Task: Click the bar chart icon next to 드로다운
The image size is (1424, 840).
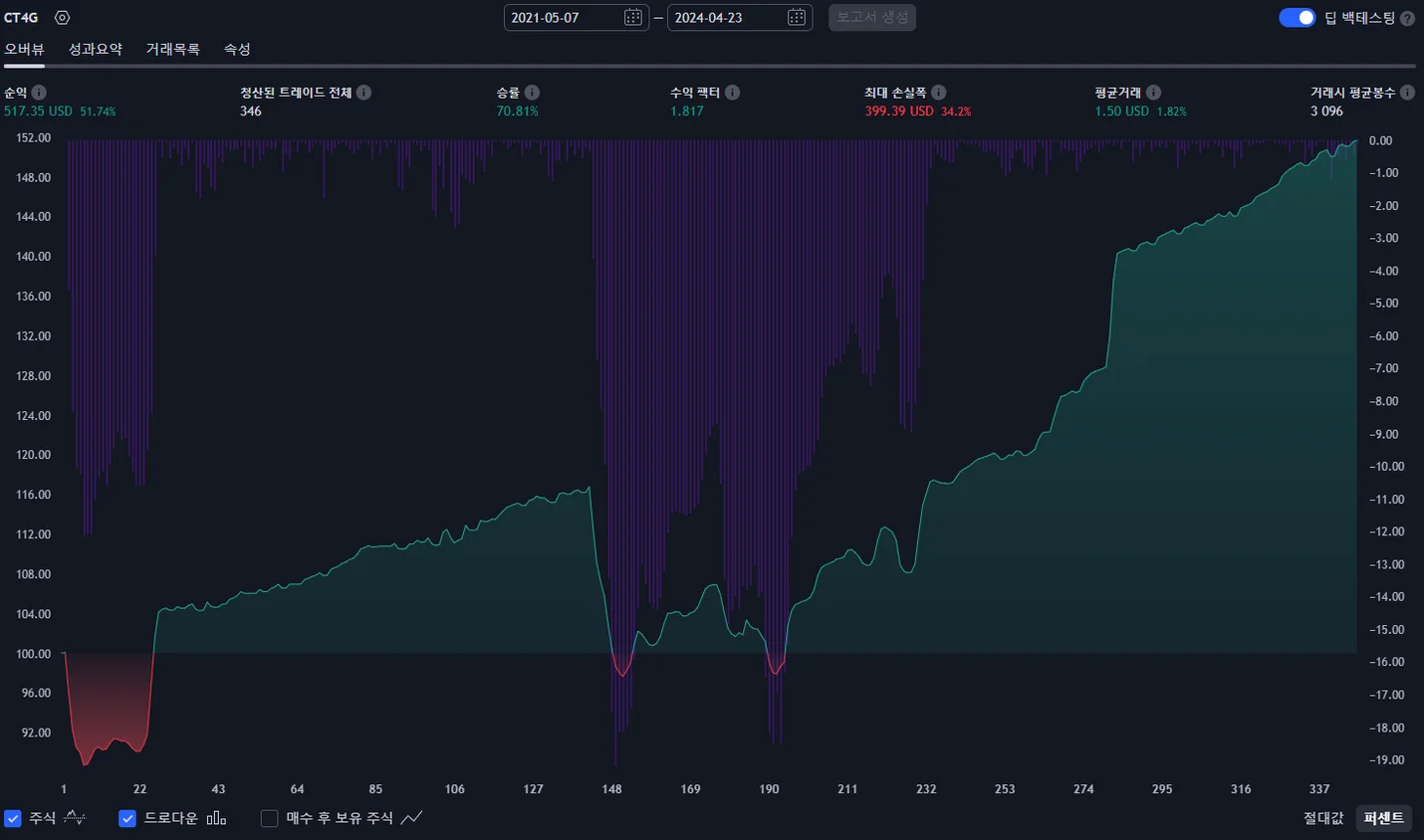Action: pyautogui.click(x=216, y=818)
